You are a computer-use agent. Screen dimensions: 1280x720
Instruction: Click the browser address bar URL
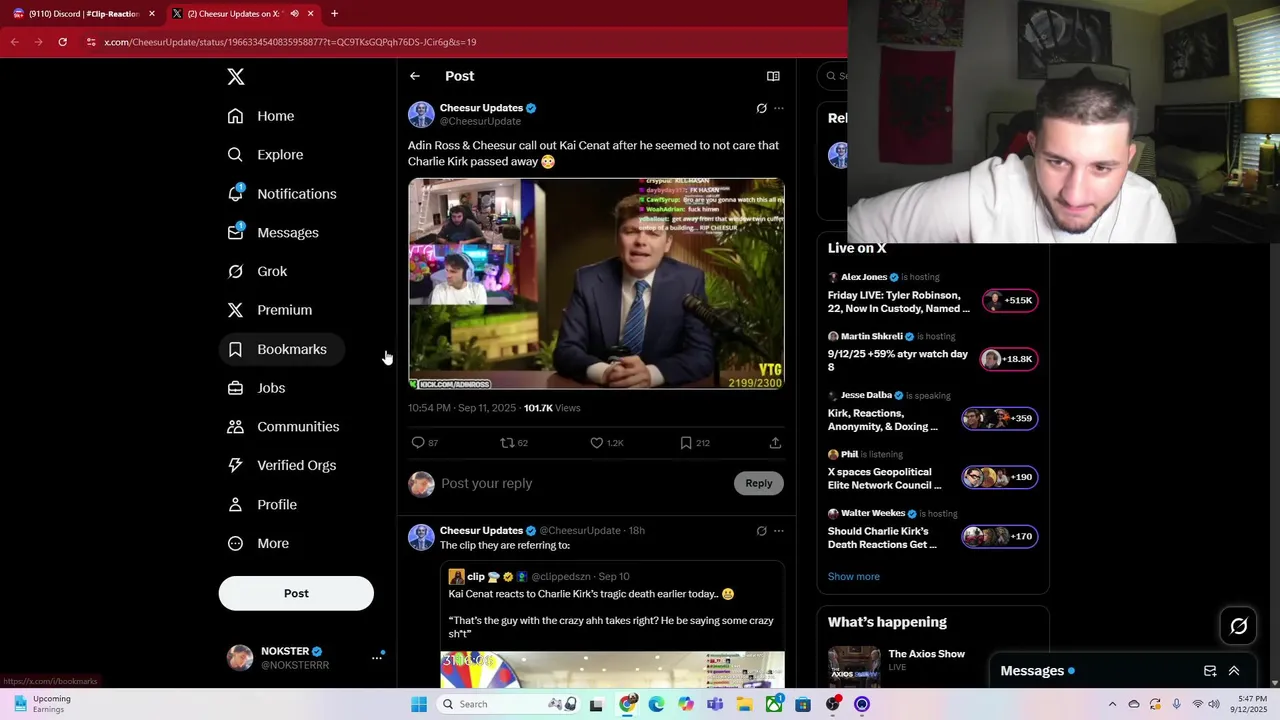290,42
